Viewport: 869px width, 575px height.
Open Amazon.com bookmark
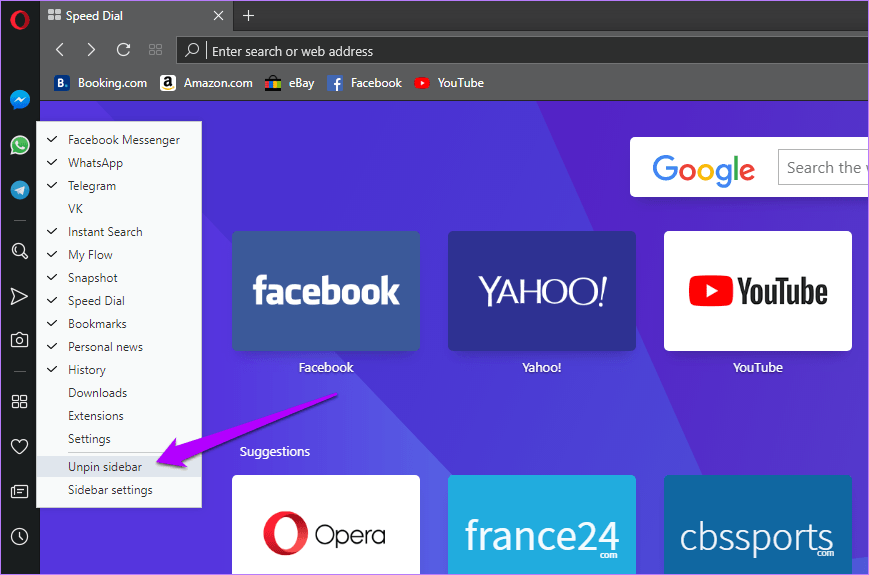pyautogui.click(x=206, y=83)
